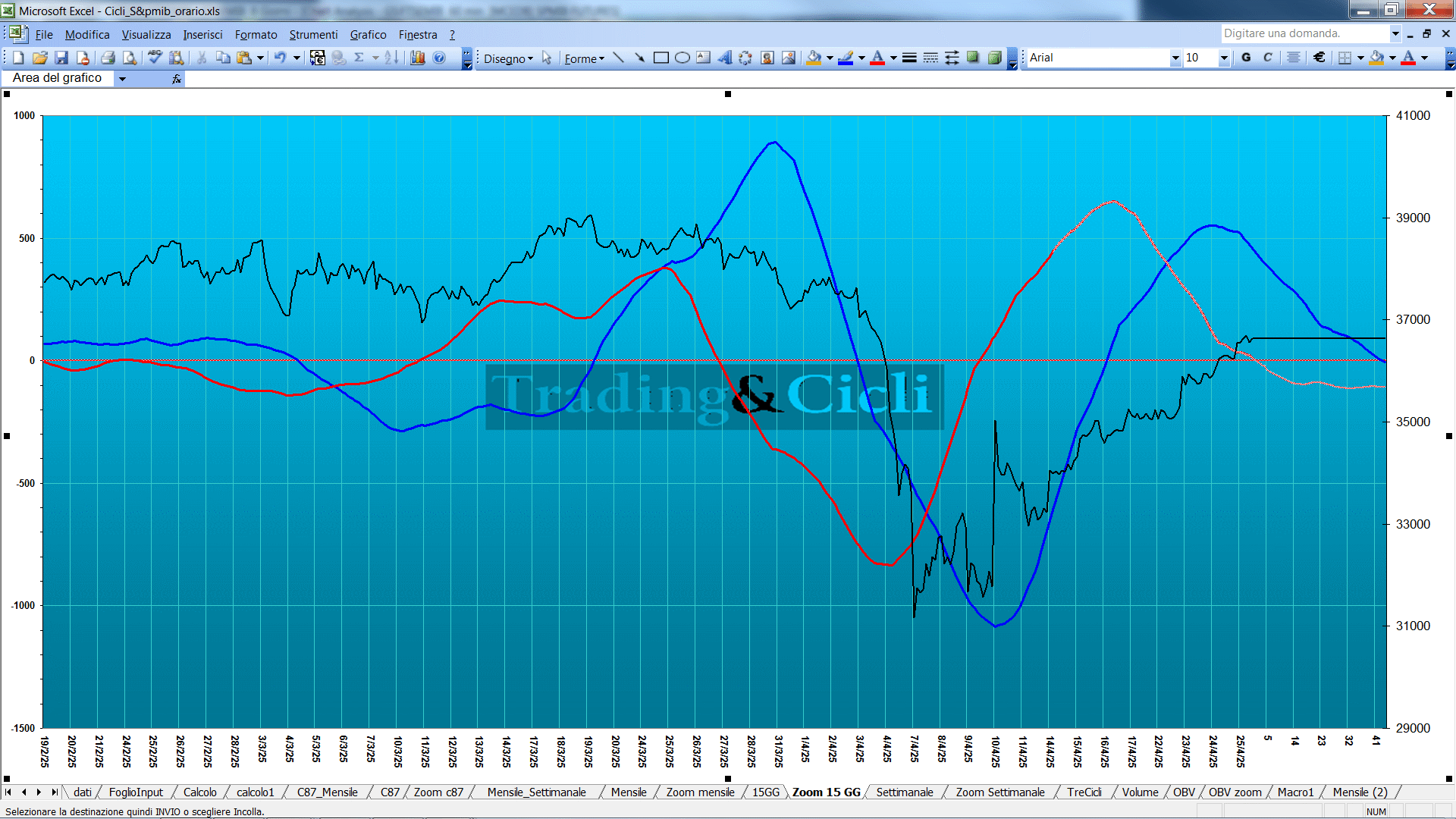The height and width of the screenshot is (819, 1456).
Task: Click the Copy icon
Action: tap(223, 58)
